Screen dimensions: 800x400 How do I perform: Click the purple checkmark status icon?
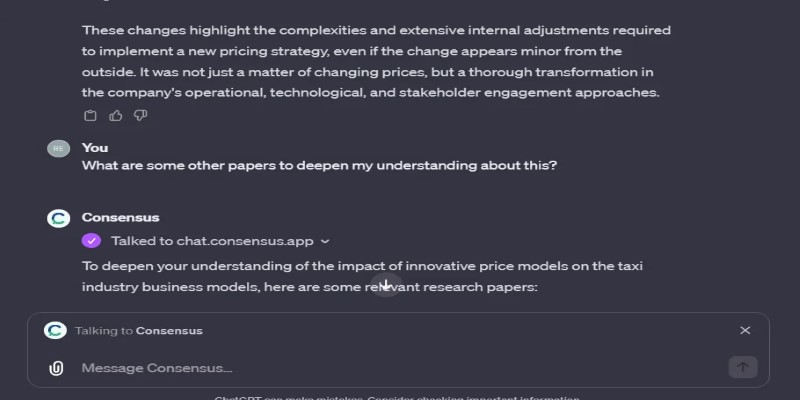coord(91,241)
